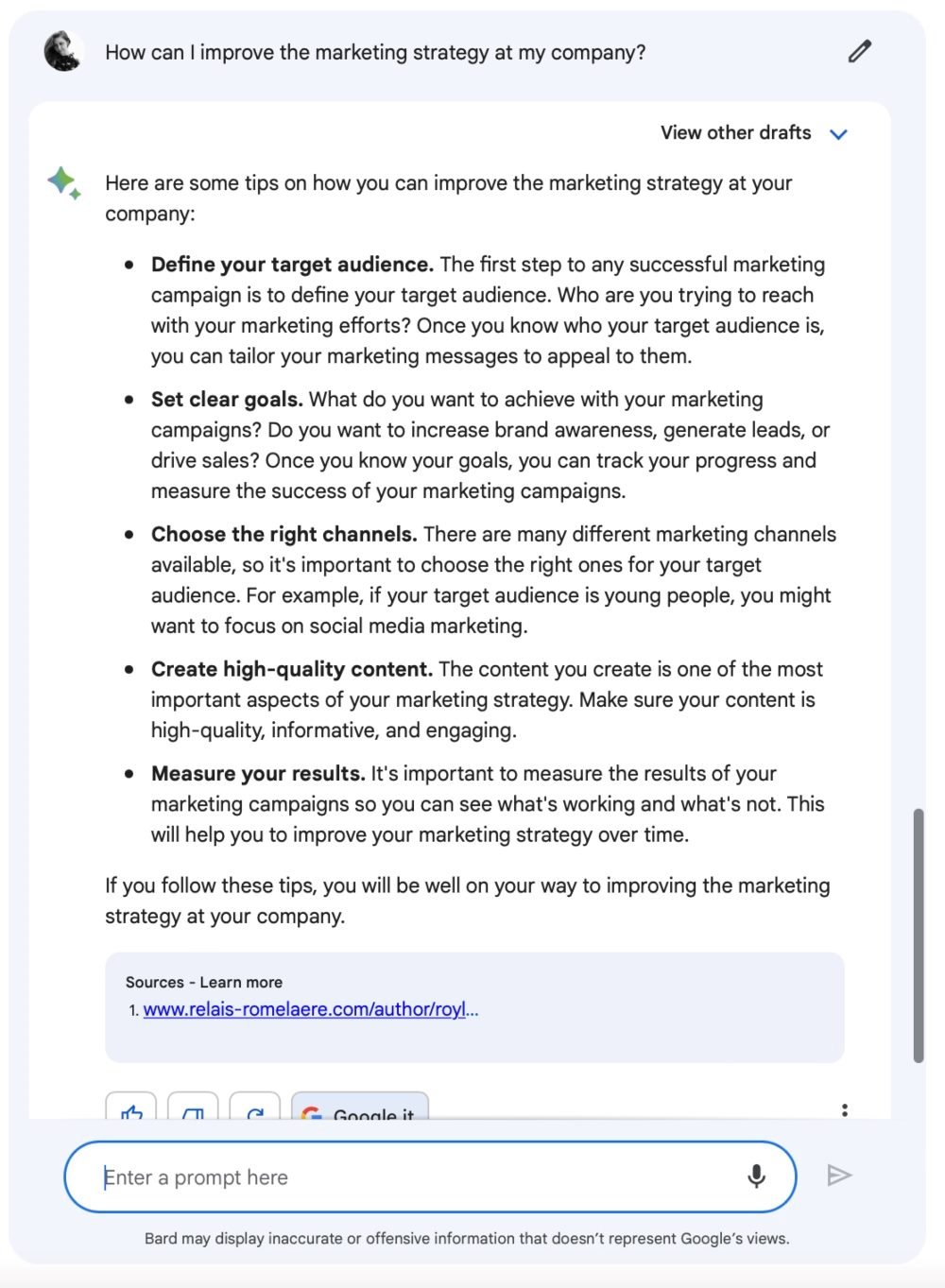
Task: Click the pencil icon to edit the prompt
Action: 859,51
